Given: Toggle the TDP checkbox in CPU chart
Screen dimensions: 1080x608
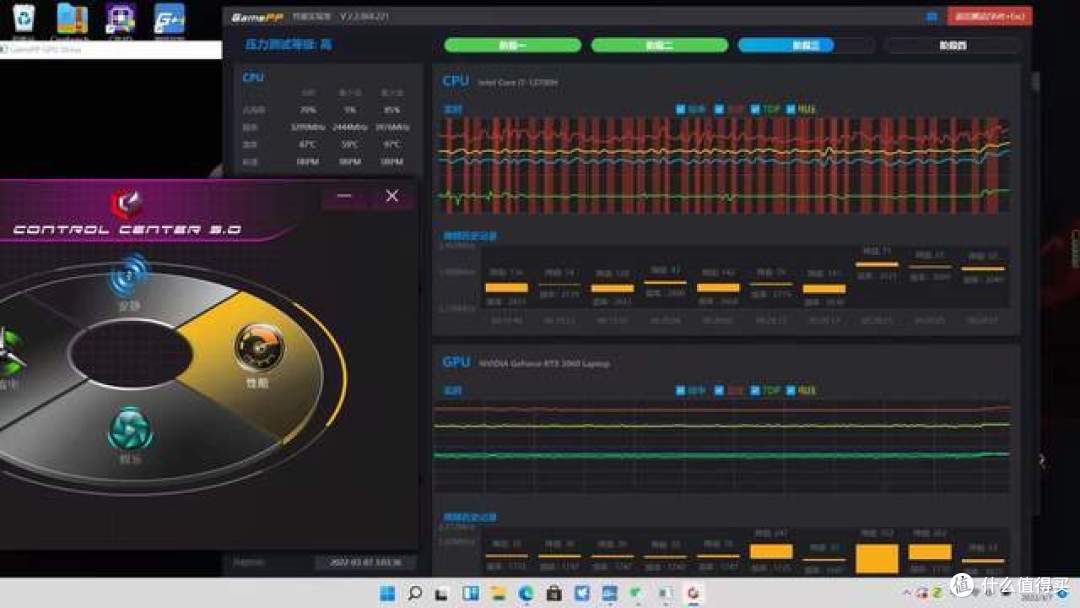Looking at the screenshot, I should [x=755, y=109].
